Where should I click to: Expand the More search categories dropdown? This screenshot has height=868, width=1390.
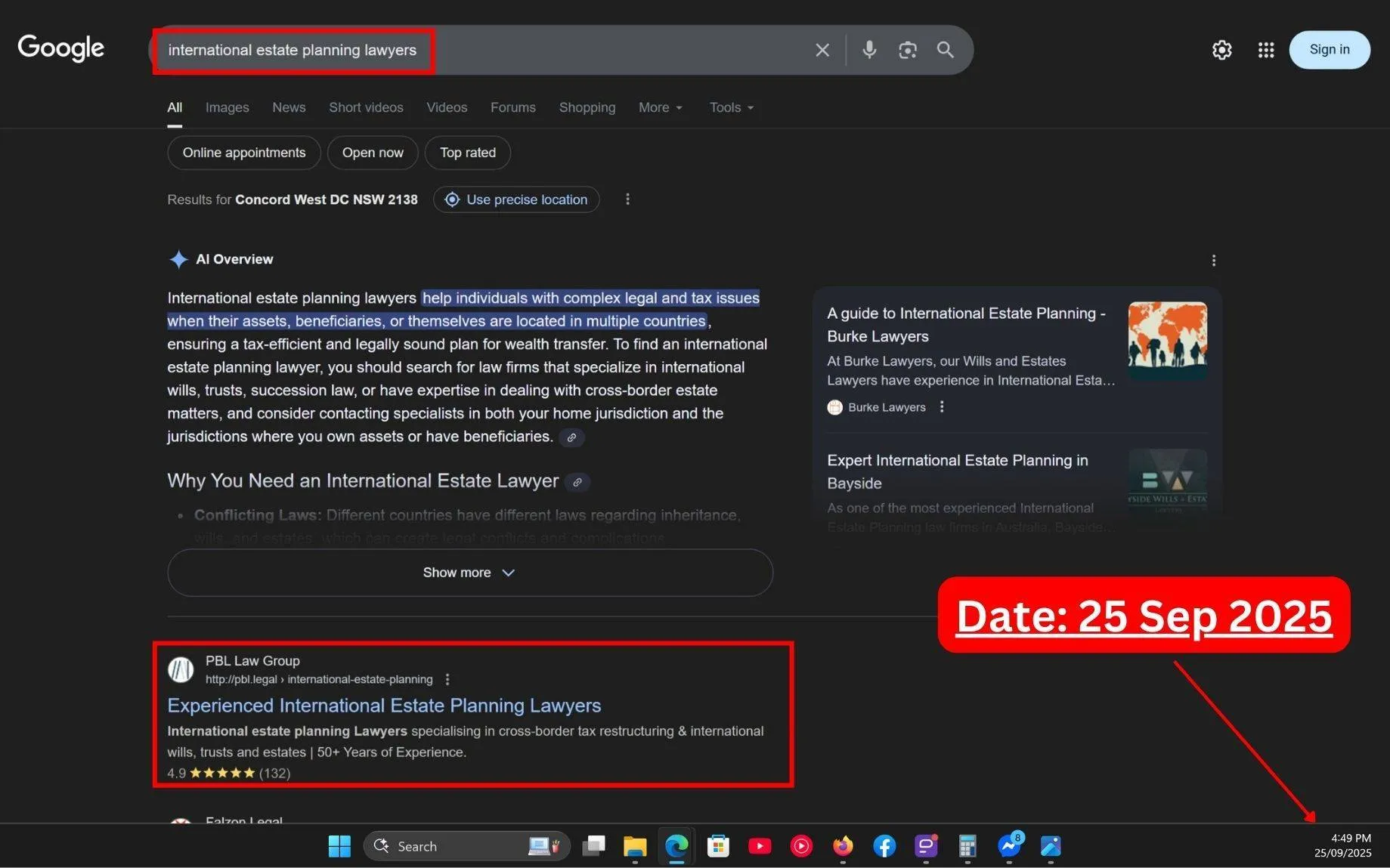(659, 107)
